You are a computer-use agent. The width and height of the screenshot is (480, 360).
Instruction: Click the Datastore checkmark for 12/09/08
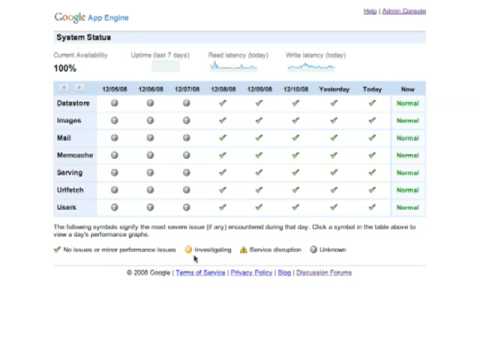pos(259,103)
